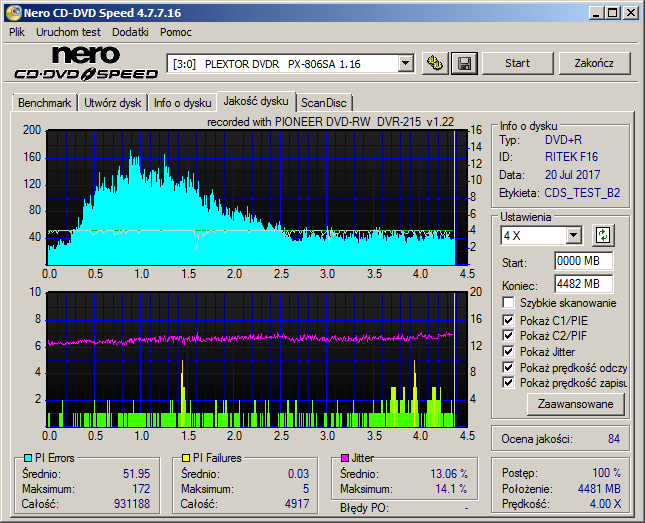Click the speed value 4.00 X
Viewport: 645px width, 523px height.
pos(605,504)
